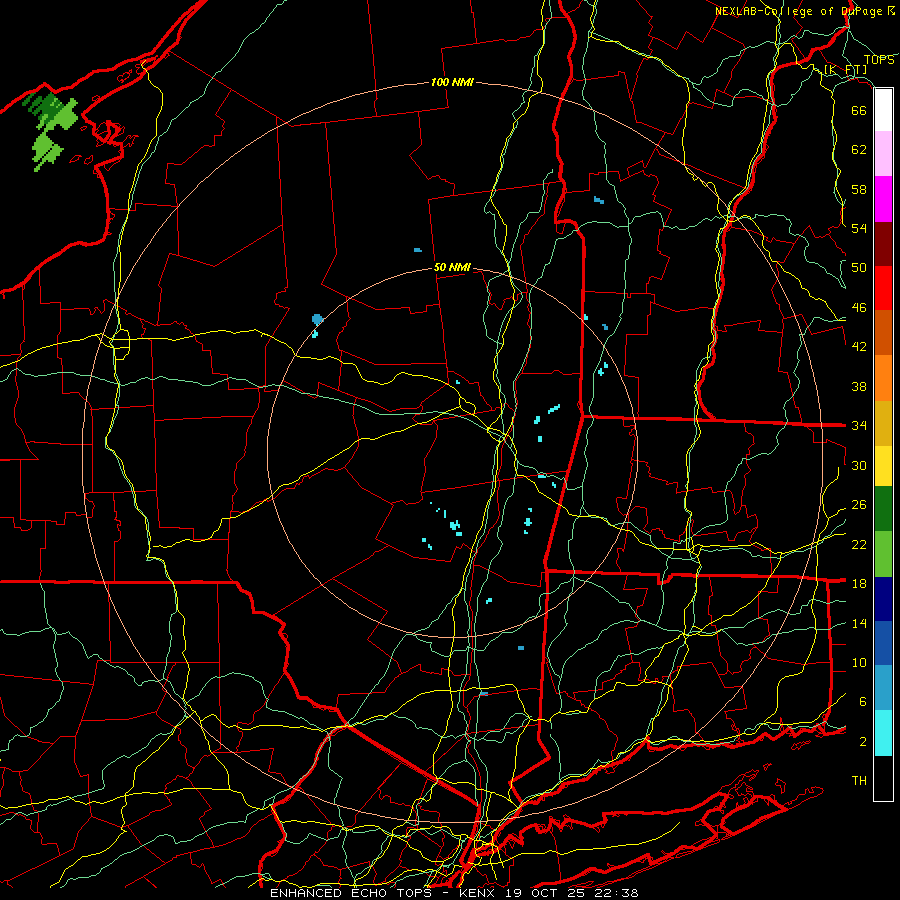Select the magenta legend color block
This screenshot has width=900, height=900.
(x=883, y=199)
